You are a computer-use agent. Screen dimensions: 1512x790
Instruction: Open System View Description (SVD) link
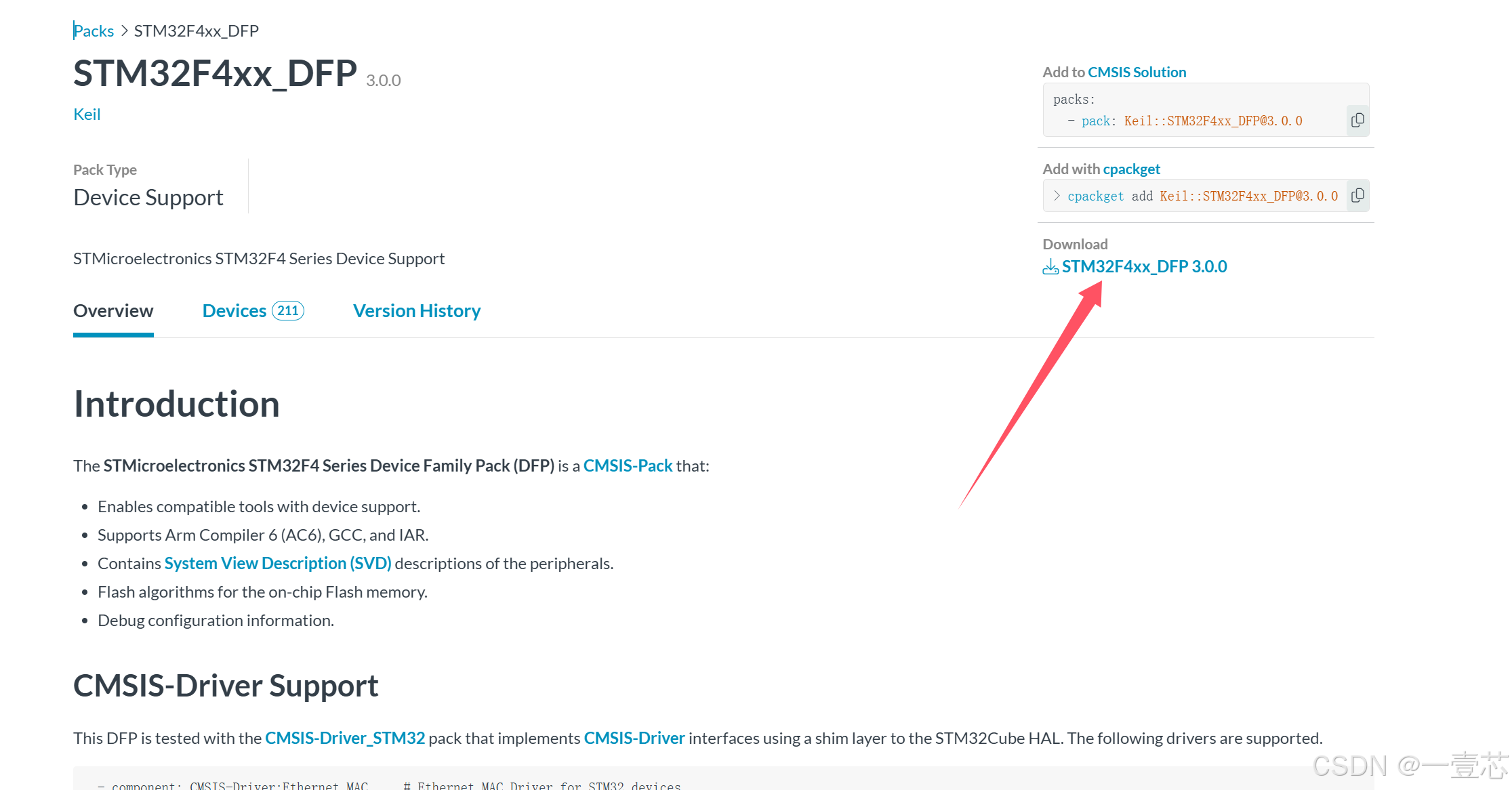pos(278,564)
